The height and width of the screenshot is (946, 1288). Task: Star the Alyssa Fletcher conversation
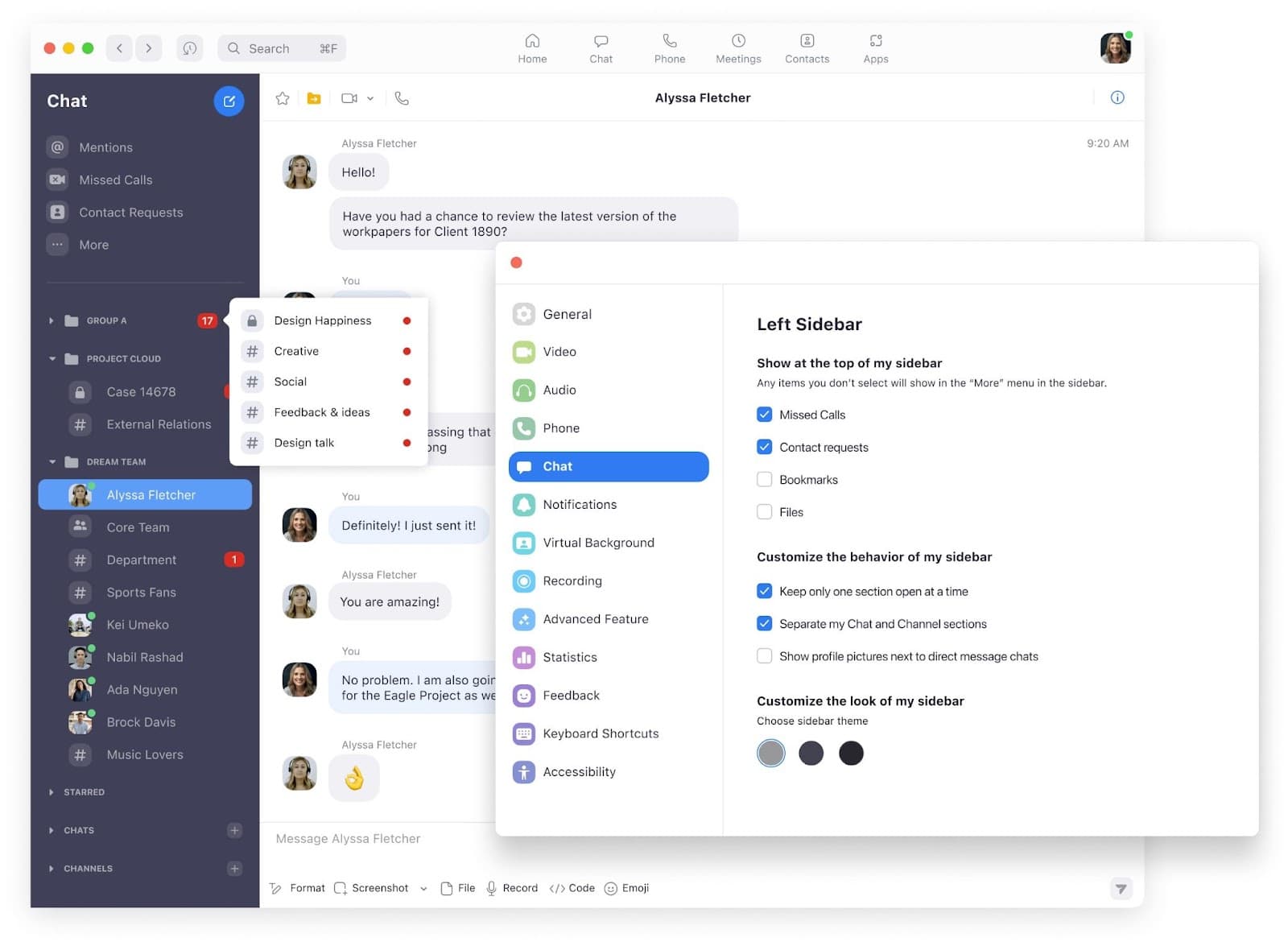tap(283, 98)
